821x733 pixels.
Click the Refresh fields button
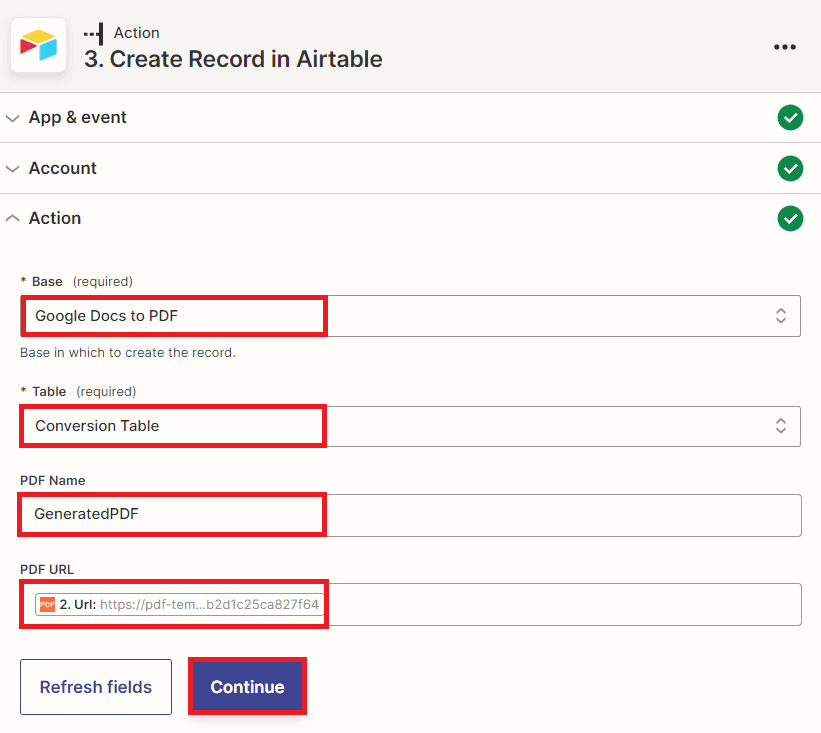pyautogui.click(x=95, y=687)
